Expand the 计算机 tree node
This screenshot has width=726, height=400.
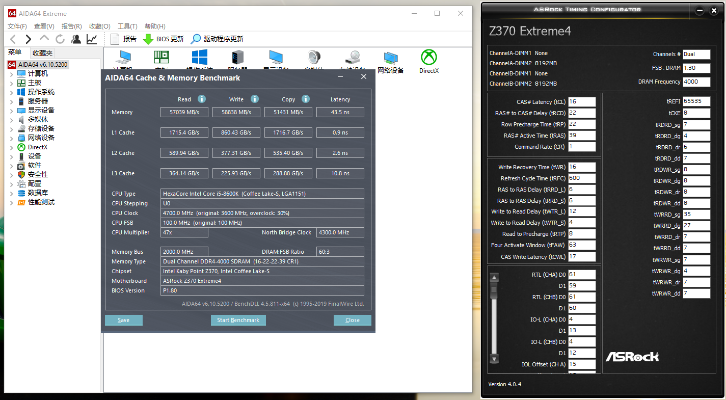click(x=11, y=74)
